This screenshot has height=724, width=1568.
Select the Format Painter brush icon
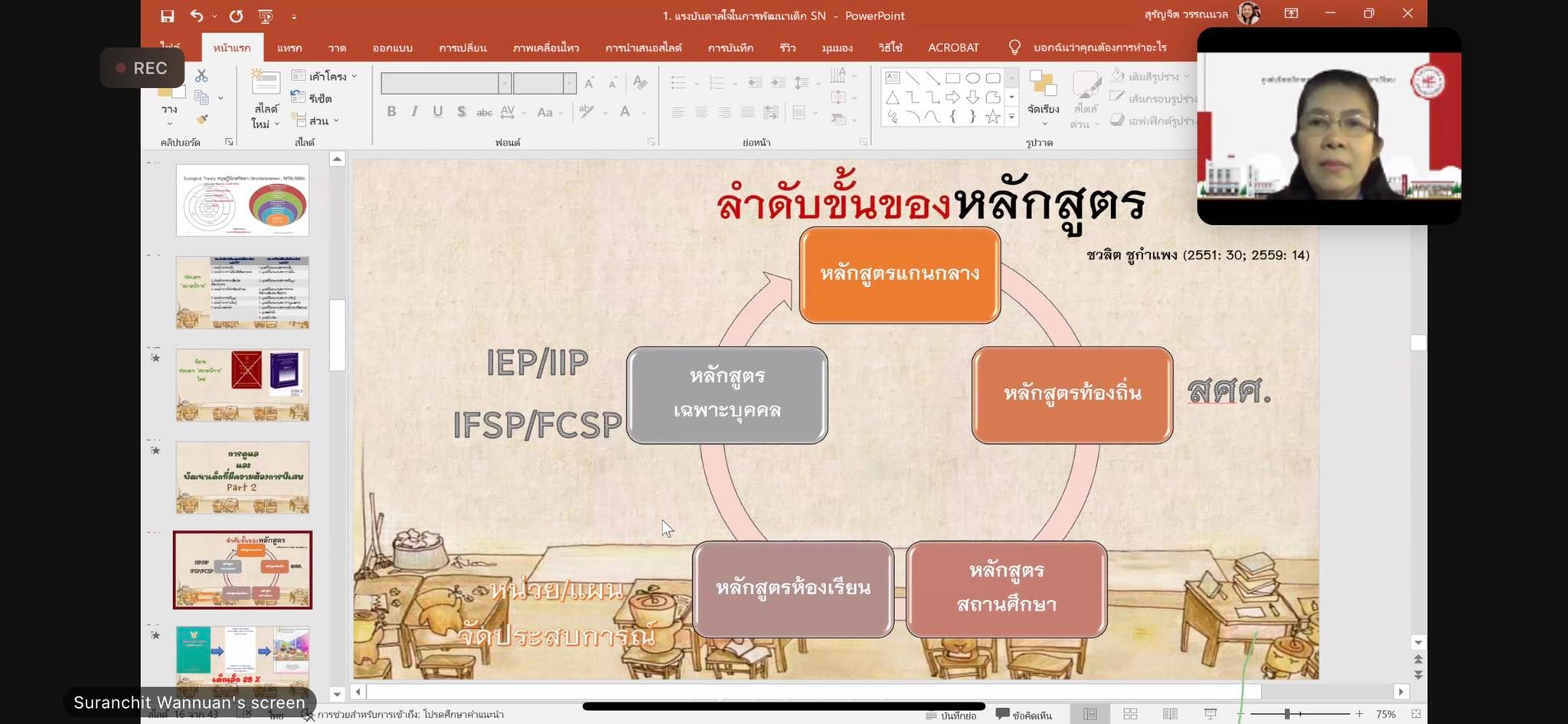click(202, 119)
